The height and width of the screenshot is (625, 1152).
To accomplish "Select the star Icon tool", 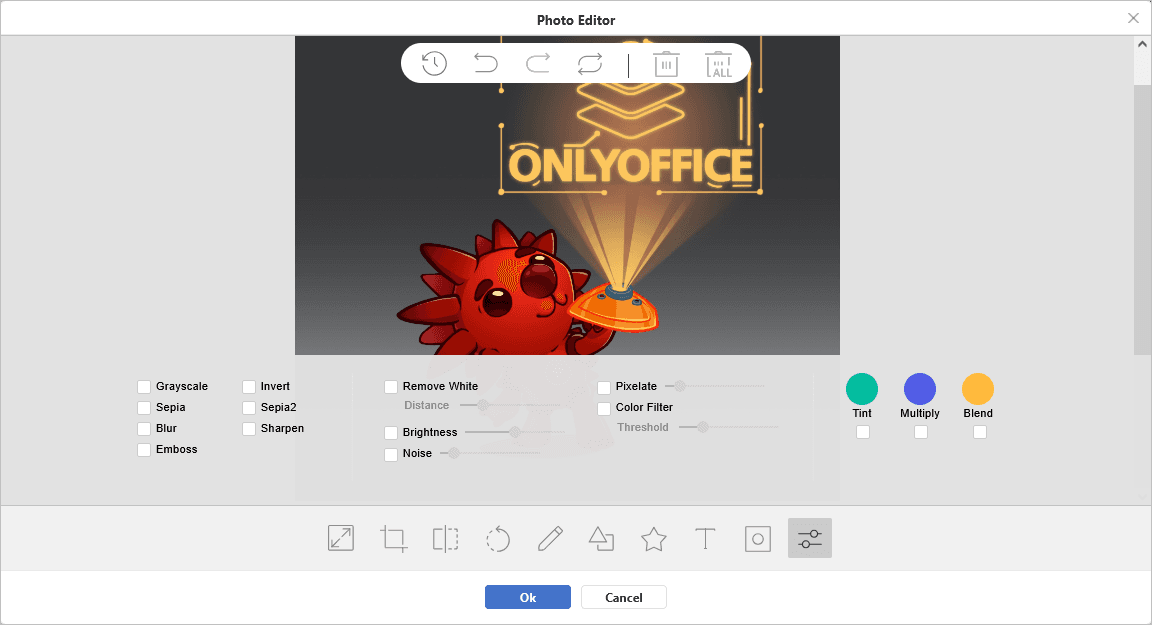I will [653, 538].
